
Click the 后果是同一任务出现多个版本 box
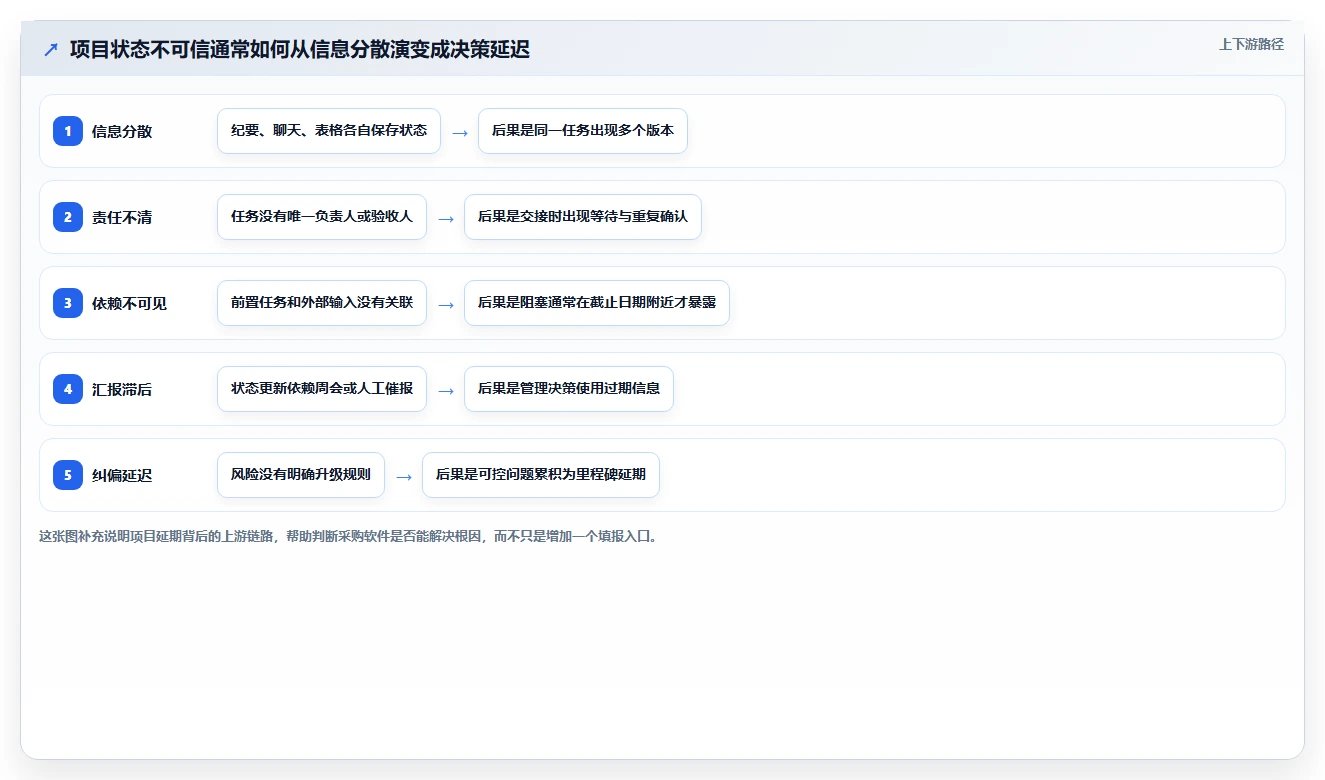coord(583,131)
